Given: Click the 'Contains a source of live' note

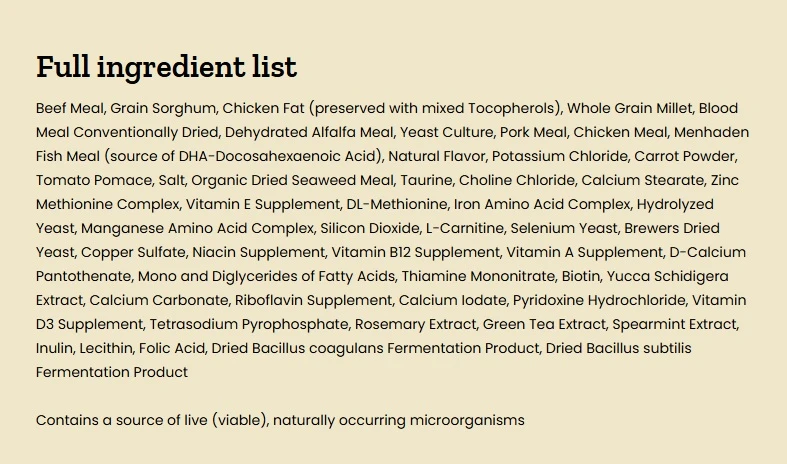Looking at the screenshot, I should 280,420.
